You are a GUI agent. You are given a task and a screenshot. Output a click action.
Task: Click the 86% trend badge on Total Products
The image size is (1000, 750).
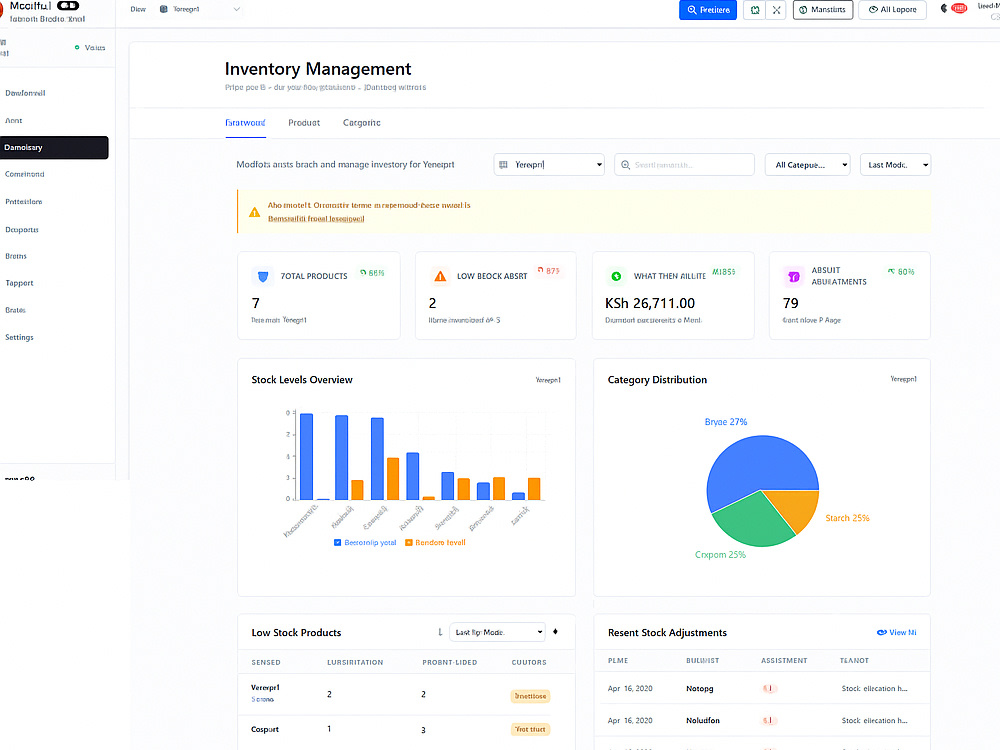372,273
